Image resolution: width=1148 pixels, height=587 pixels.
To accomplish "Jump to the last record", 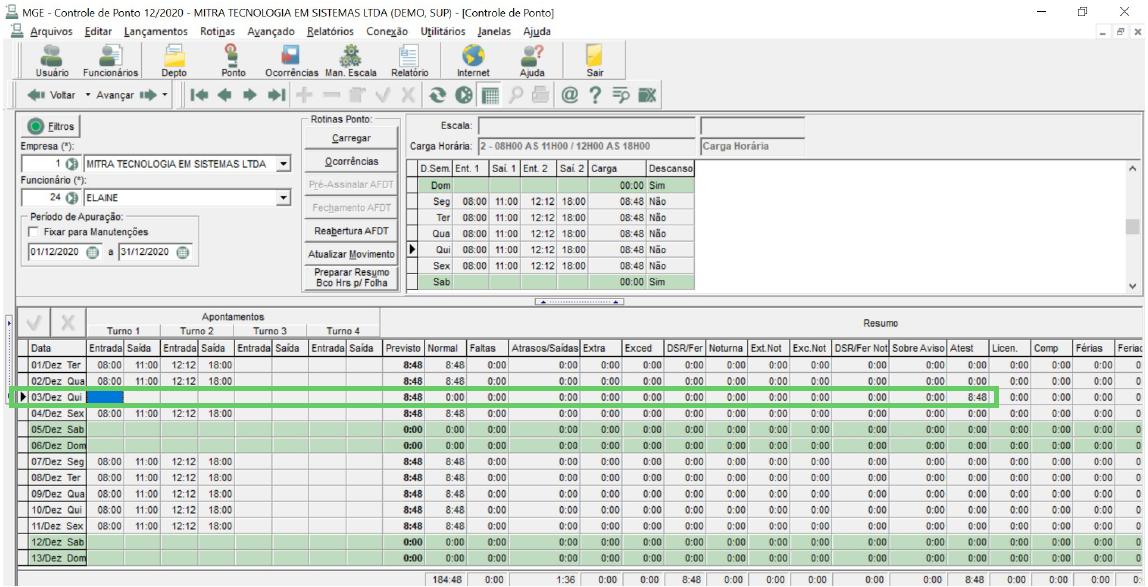I will (x=276, y=95).
